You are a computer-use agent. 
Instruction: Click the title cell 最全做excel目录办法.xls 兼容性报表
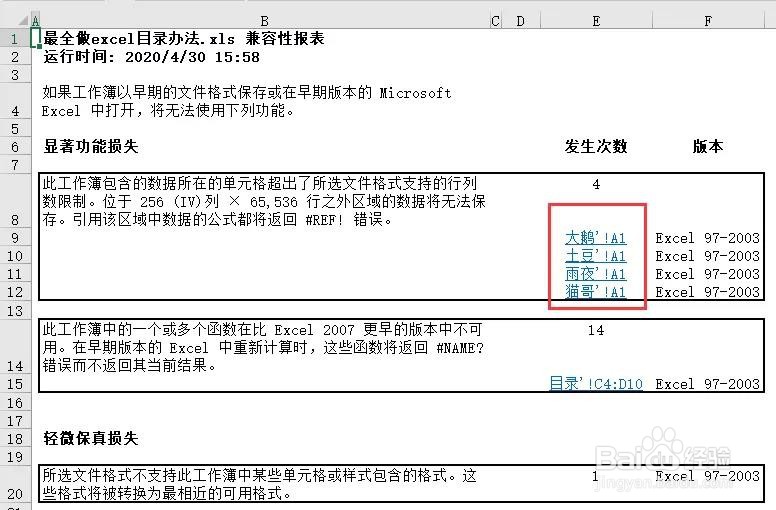pyautogui.click(x=184, y=39)
